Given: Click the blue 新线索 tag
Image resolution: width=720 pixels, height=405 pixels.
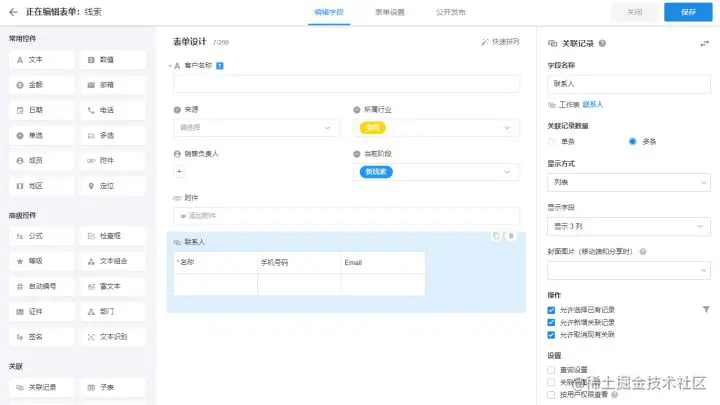Looking at the screenshot, I should [x=376, y=172].
